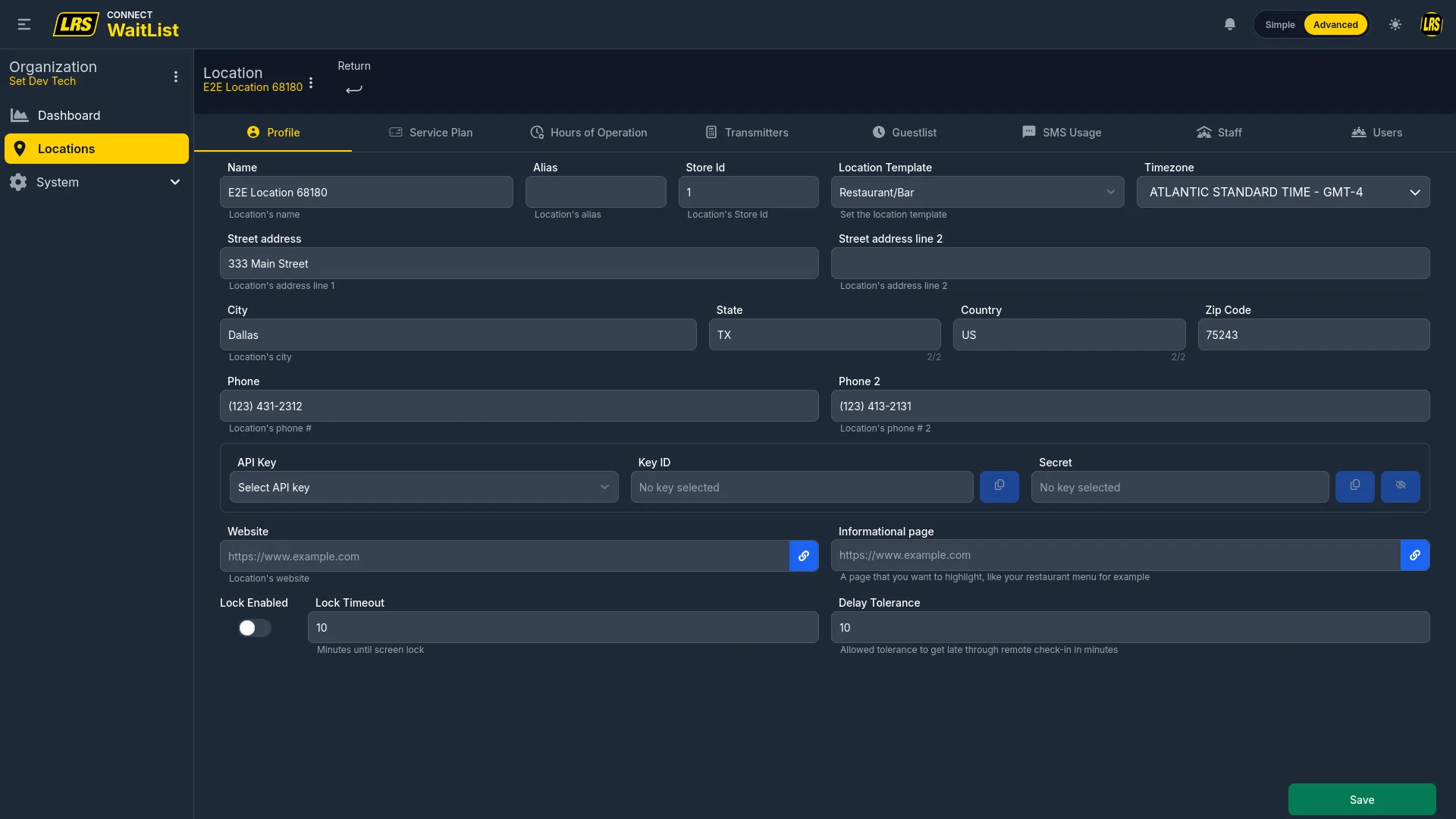Collapse sidebar with hamburger menu icon
Viewport: 1456px width, 819px height.
tap(24, 24)
